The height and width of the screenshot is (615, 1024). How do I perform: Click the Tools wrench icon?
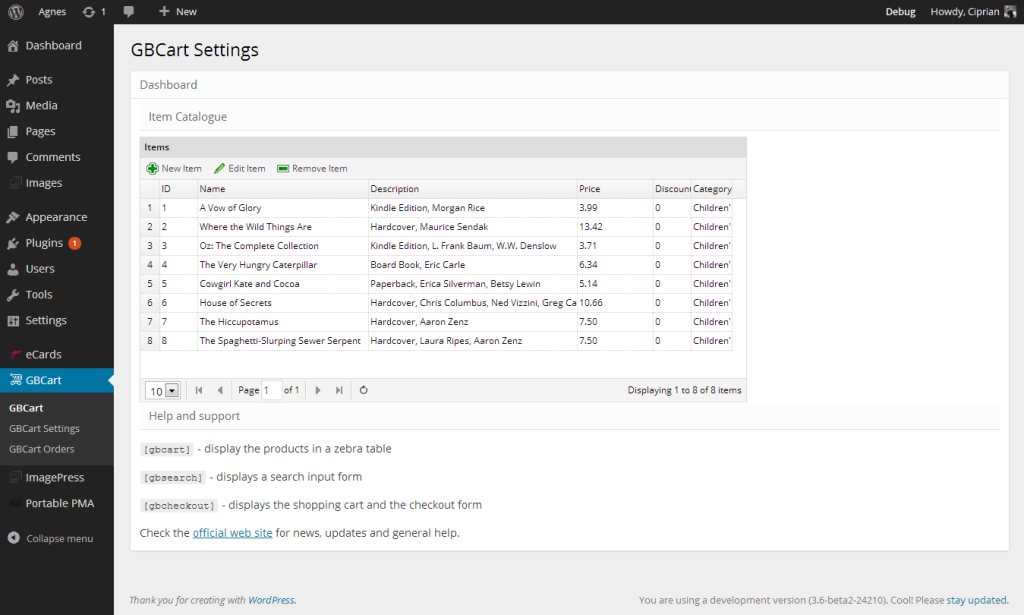point(13,295)
